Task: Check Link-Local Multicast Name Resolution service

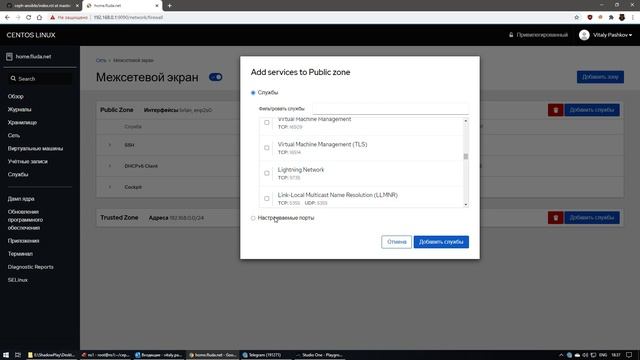Action: point(267,198)
